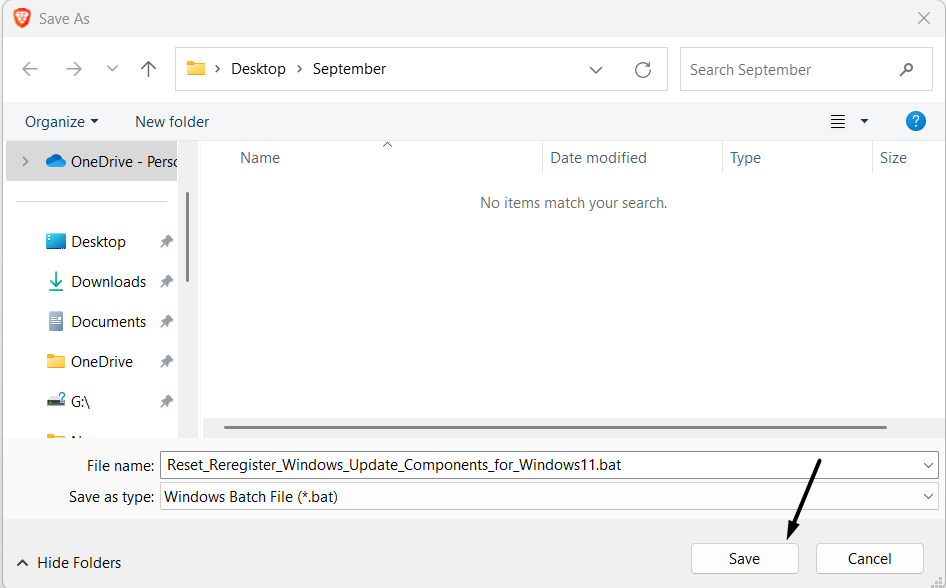Viewport: 946px width, 588px height.
Task: Open the recent locations dropdown
Action: point(112,69)
